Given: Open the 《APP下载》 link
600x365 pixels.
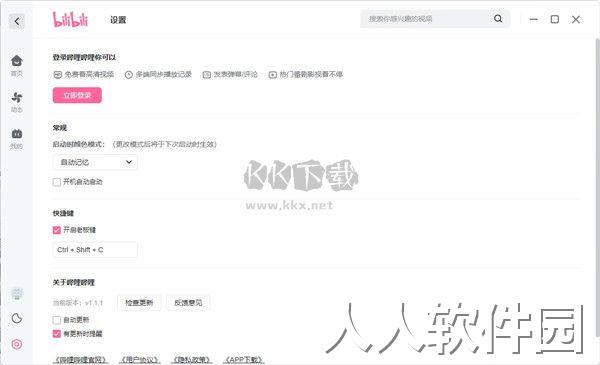Looking at the screenshot, I should pos(244,360).
